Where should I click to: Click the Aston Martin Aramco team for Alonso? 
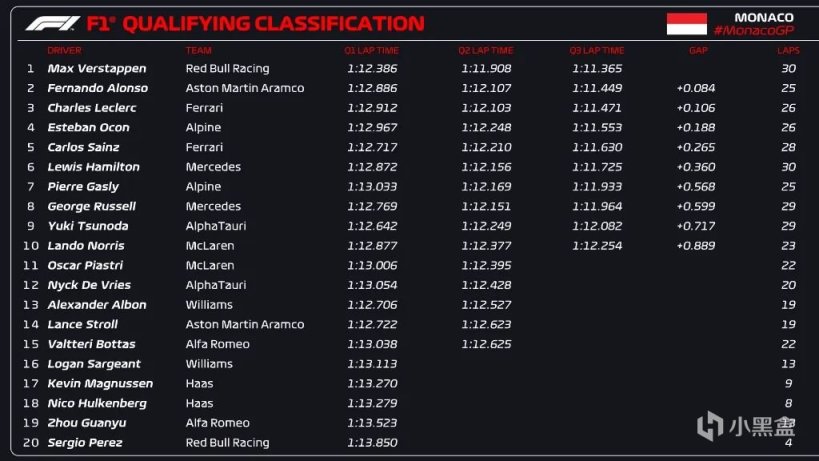[245, 88]
